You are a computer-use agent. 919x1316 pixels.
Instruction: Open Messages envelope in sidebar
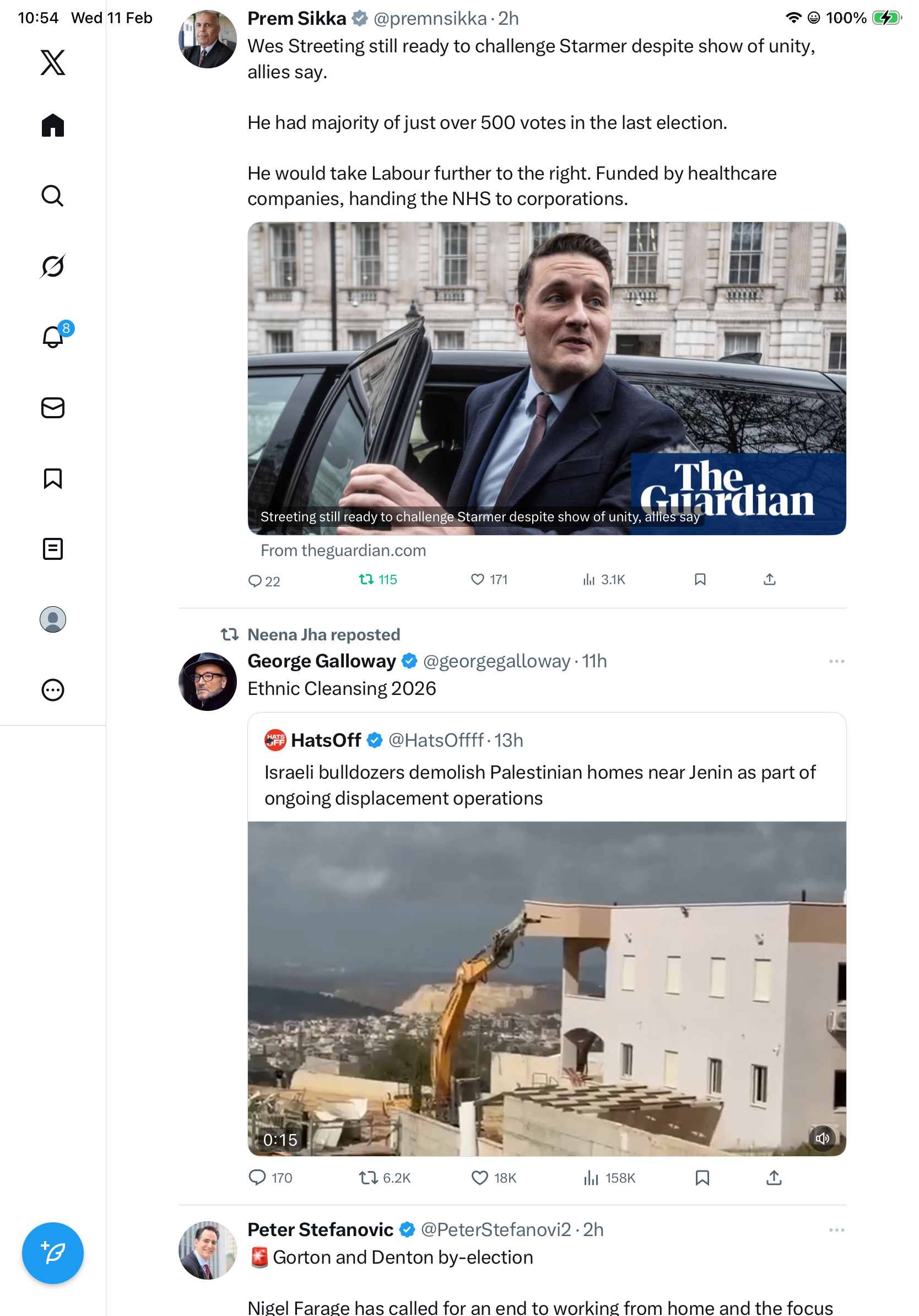tap(53, 407)
